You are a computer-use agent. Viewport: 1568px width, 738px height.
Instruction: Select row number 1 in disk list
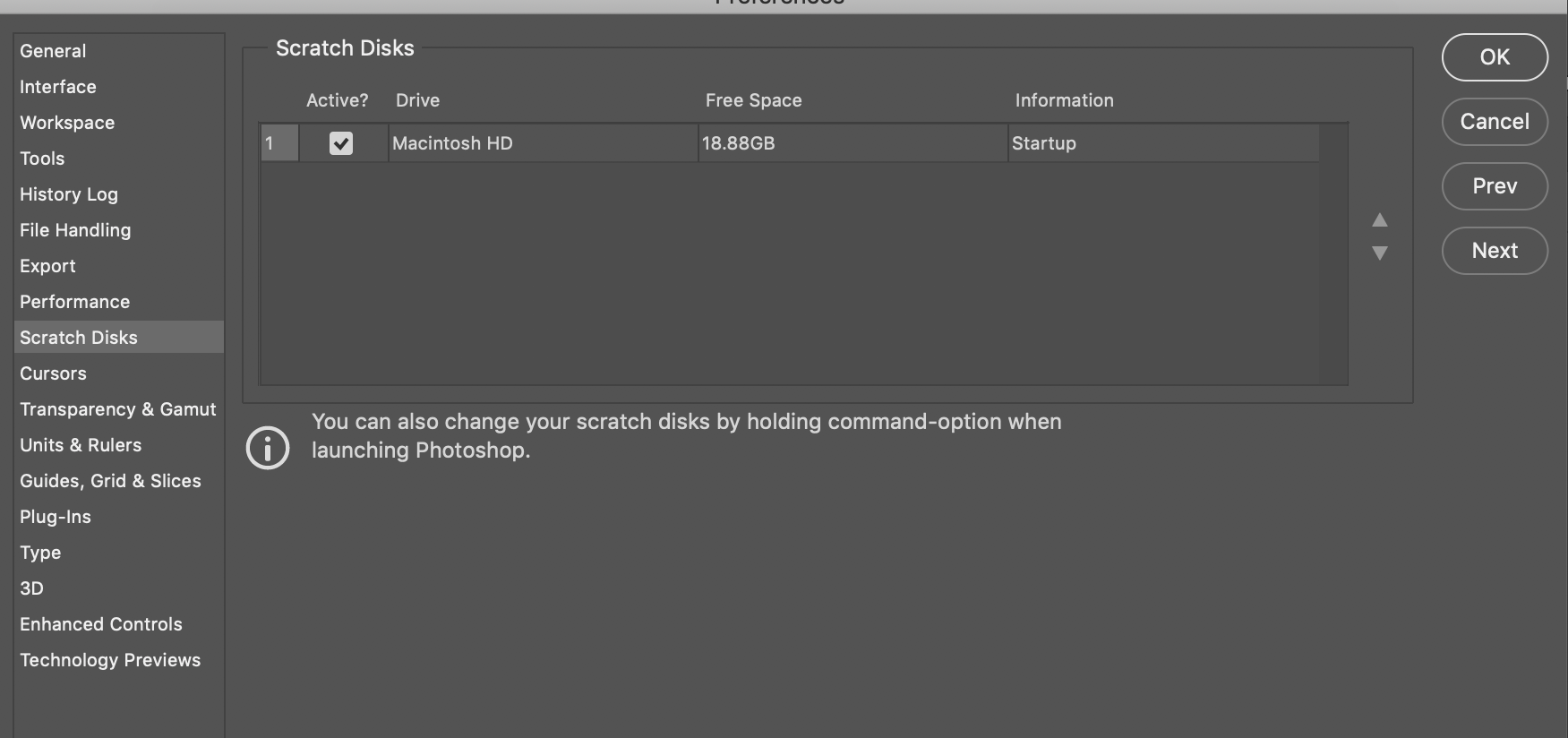[279, 143]
